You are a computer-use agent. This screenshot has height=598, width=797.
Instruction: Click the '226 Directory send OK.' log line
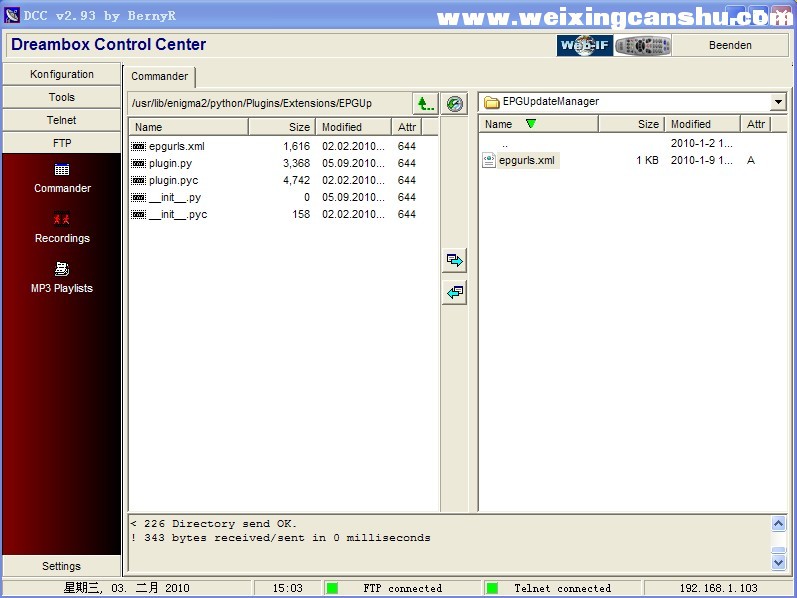coord(213,524)
